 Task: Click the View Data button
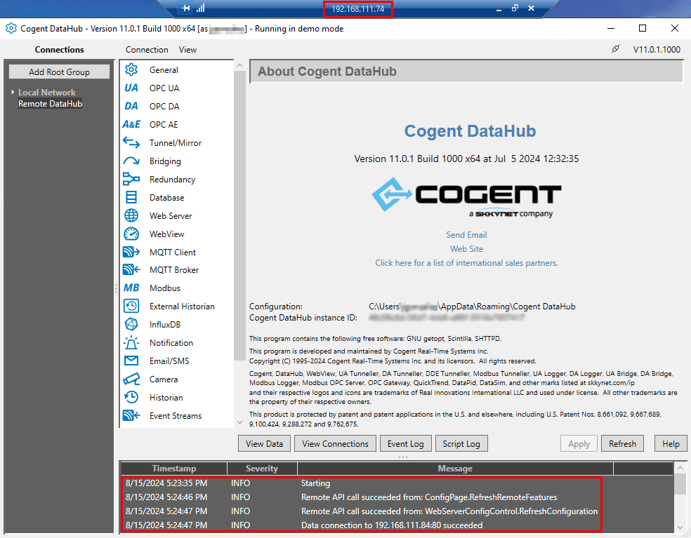[x=264, y=444]
